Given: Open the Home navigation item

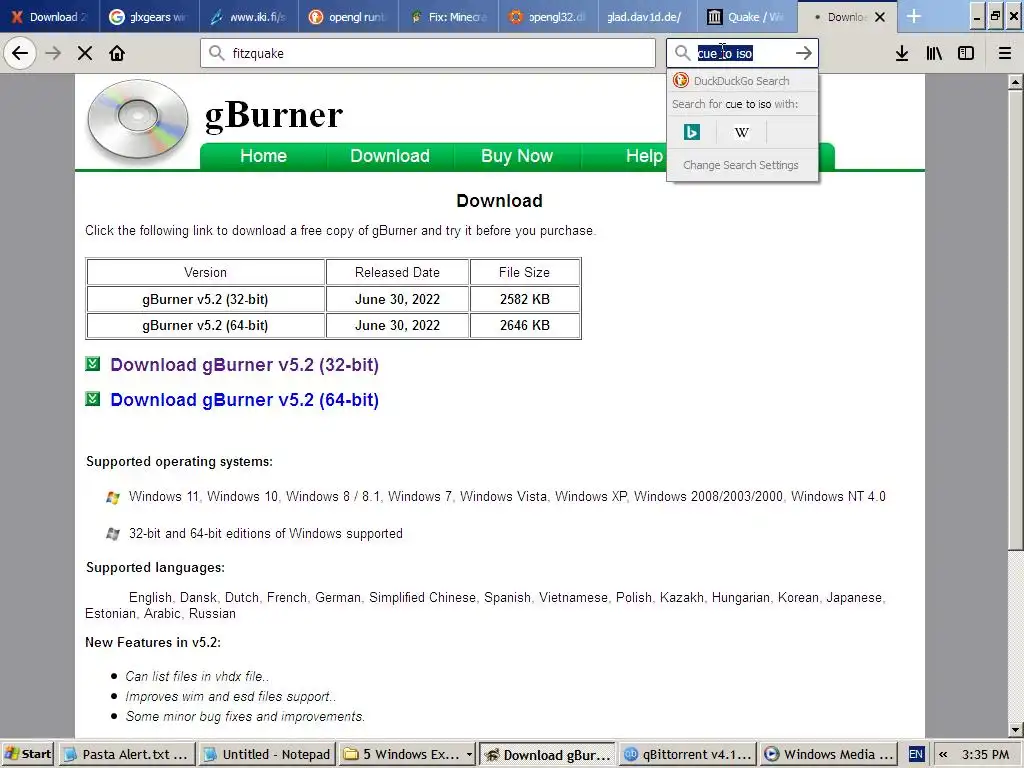Looking at the screenshot, I should (263, 156).
